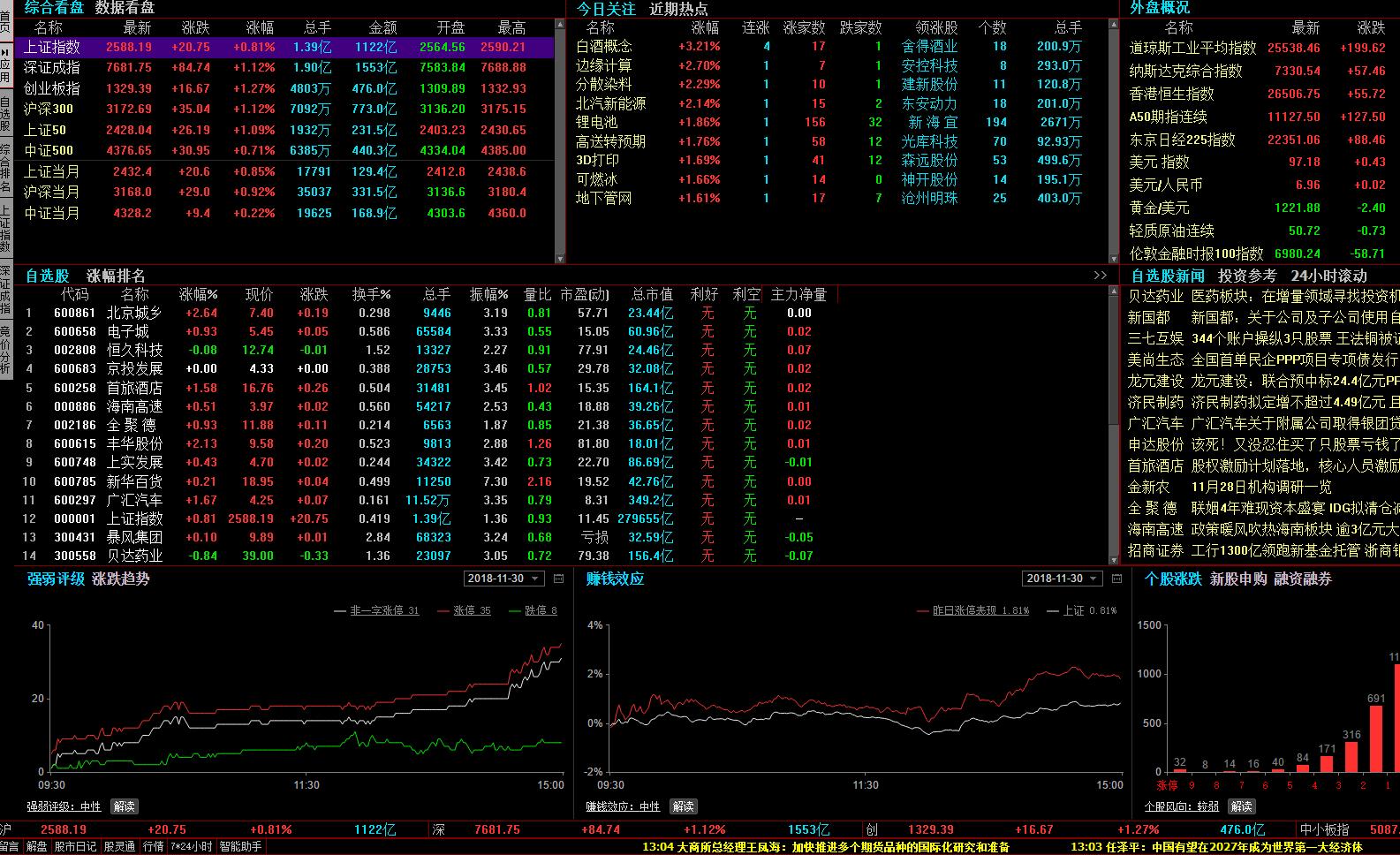Open the 应用 sidebar tab with arrow icon
Screen dimensions: 1400x855
(x=5, y=67)
